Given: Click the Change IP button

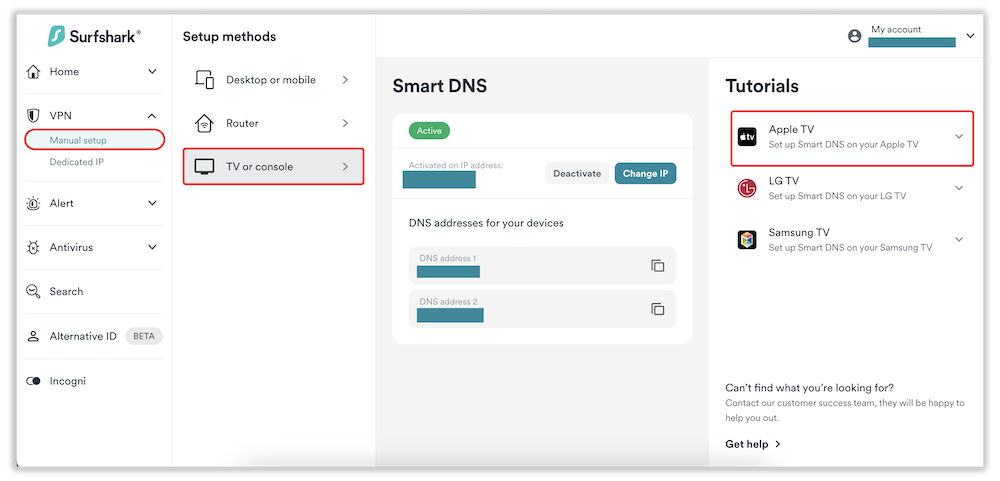Looking at the screenshot, I should click(645, 174).
